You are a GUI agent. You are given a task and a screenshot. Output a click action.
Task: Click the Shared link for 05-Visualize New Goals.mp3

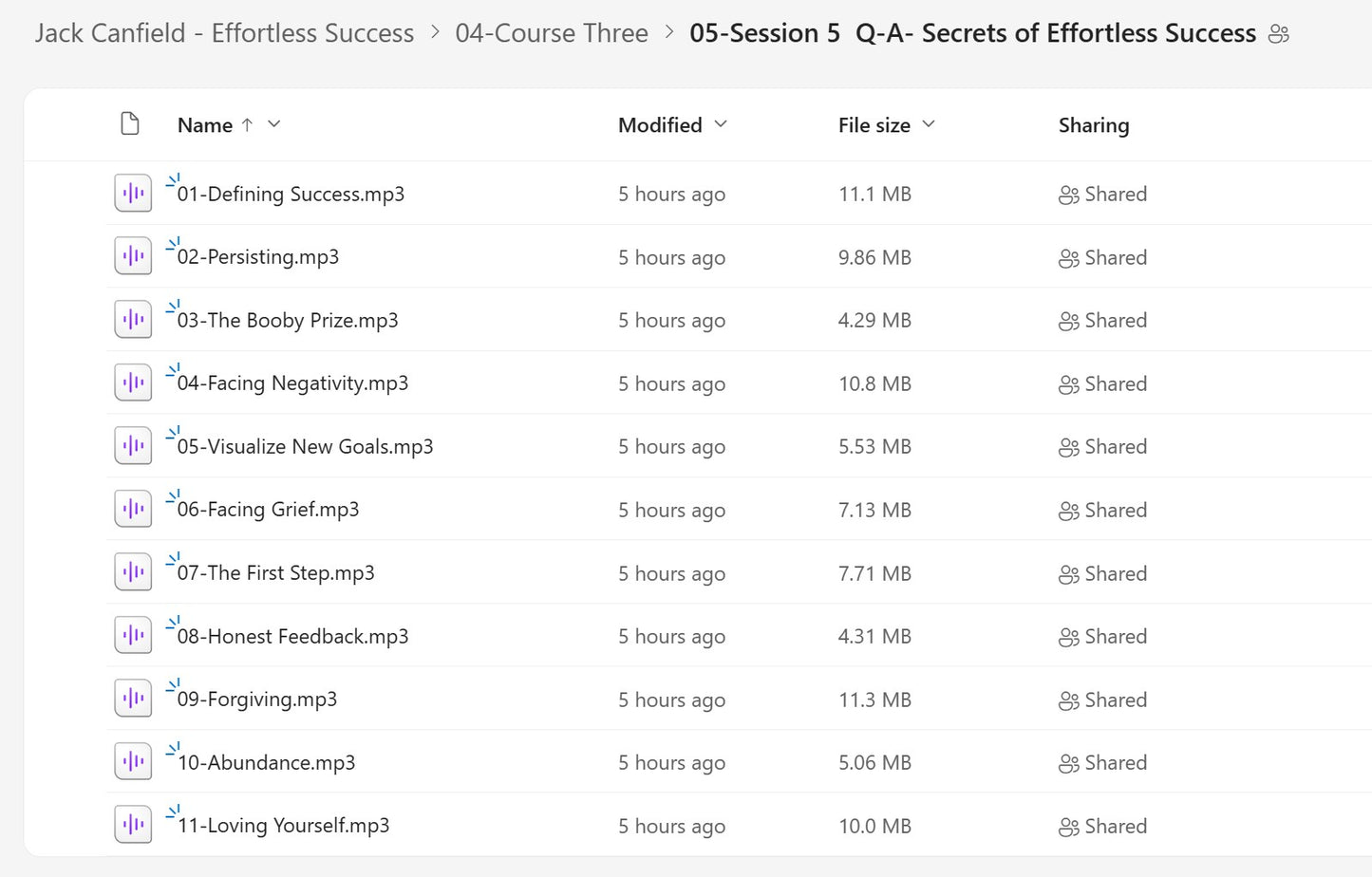1115,446
